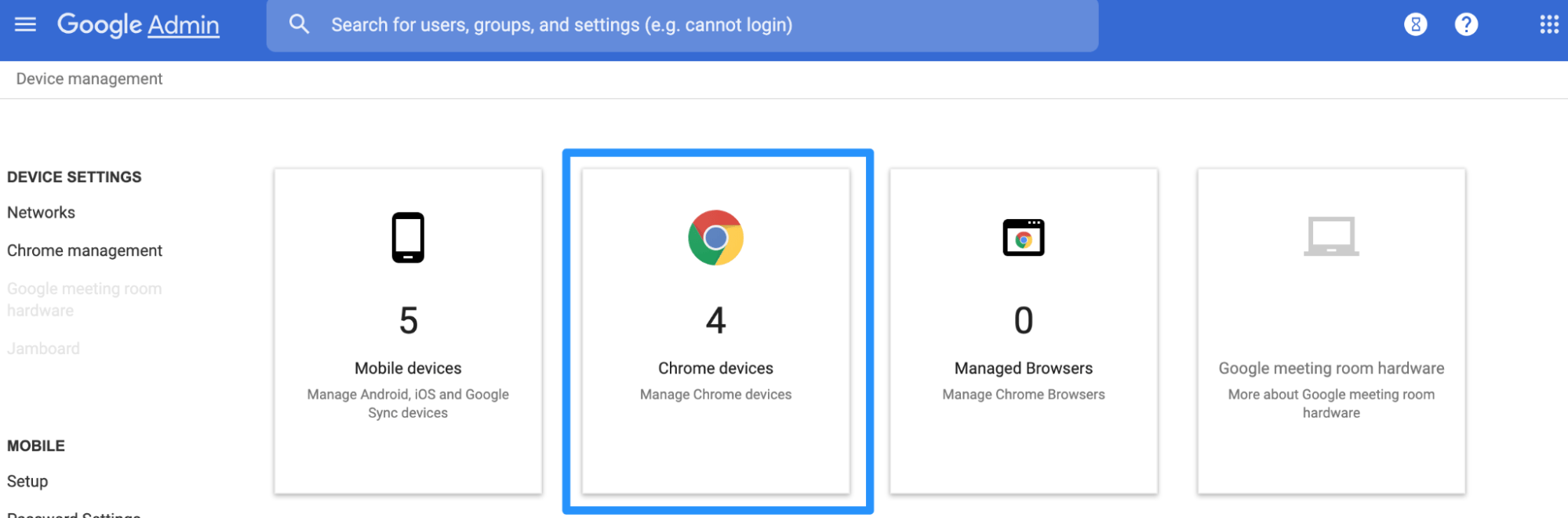This screenshot has width=1568, height=518.
Task: Click the Managed Browsers window icon
Action: (x=1024, y=237)
